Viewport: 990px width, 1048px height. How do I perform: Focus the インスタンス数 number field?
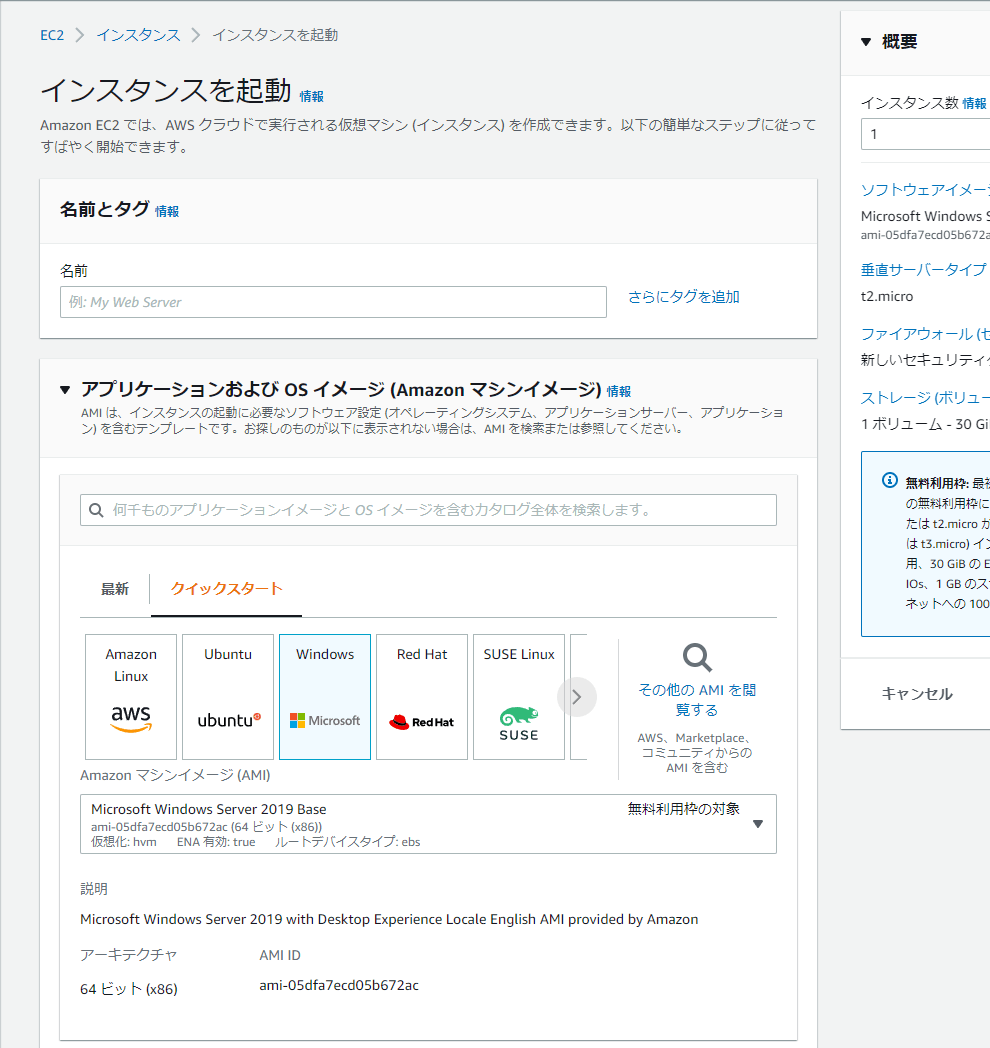[925, 134]
